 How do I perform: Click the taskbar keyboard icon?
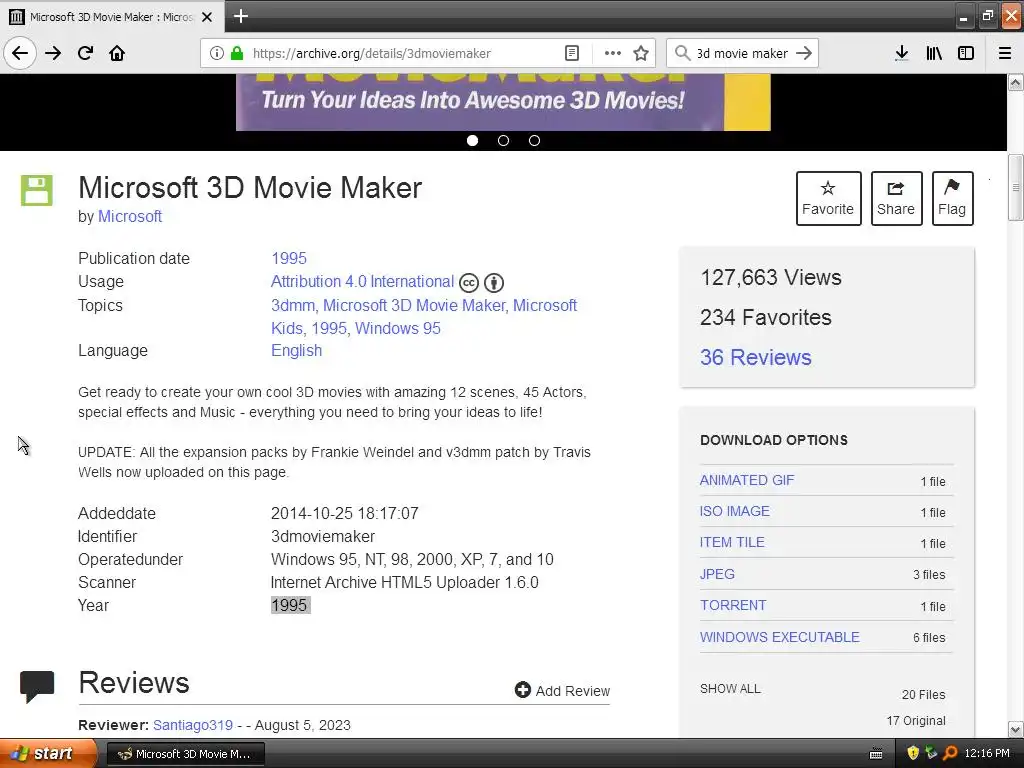click(x=876, y=754)
